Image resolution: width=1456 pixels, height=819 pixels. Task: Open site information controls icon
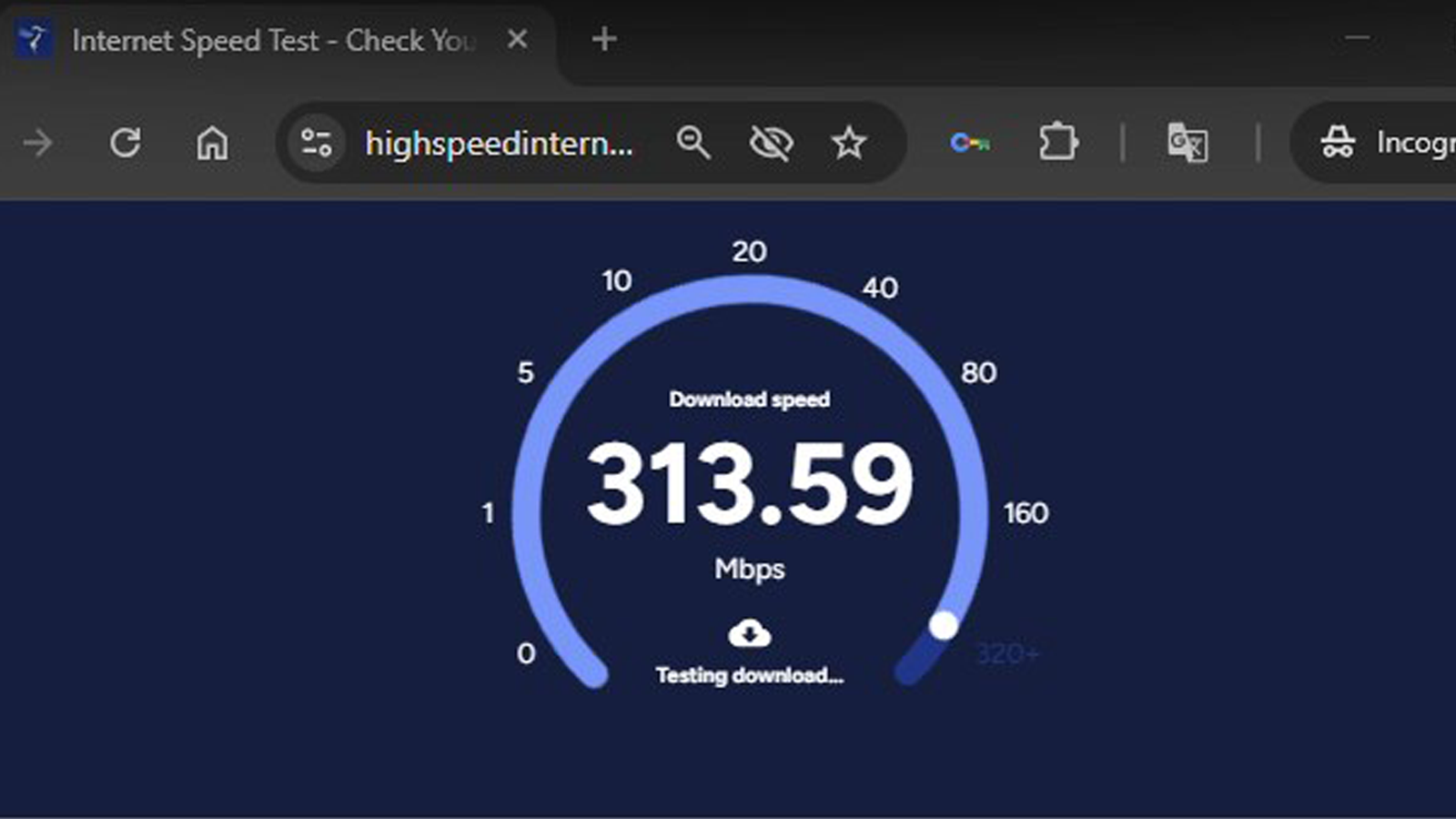(x=316, y=143)
